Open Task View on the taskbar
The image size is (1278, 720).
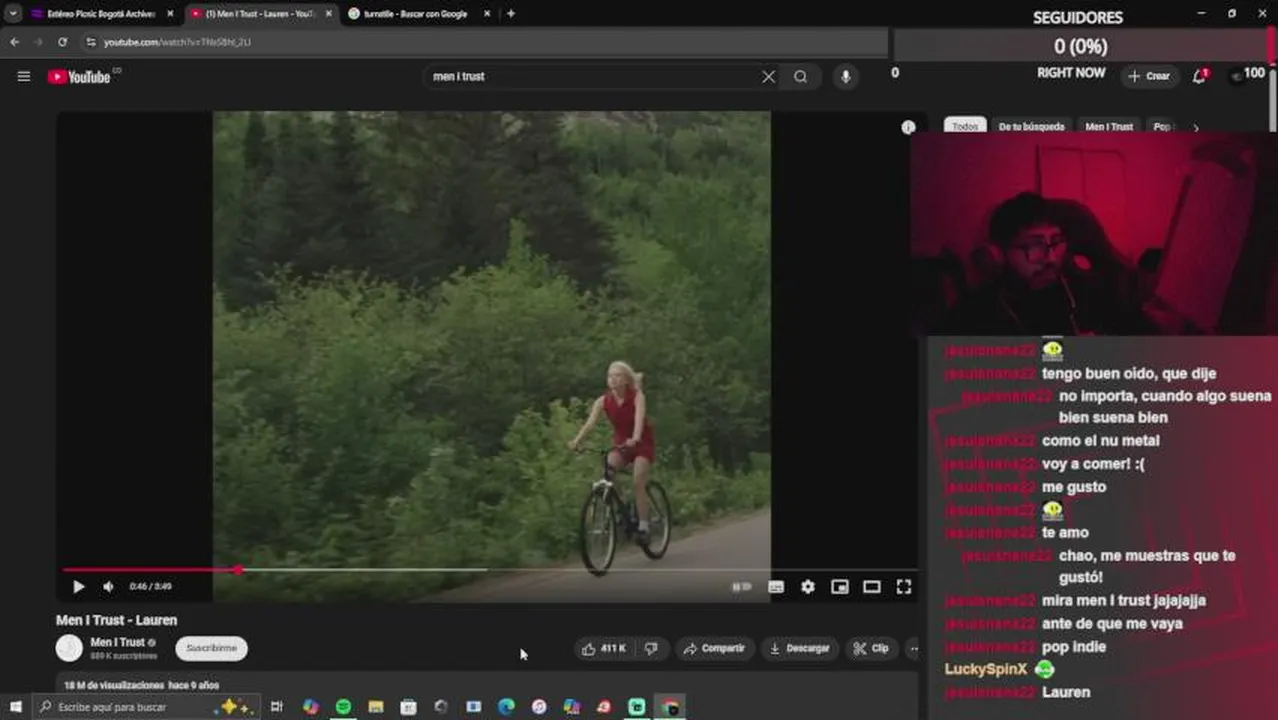click(277, 707)
